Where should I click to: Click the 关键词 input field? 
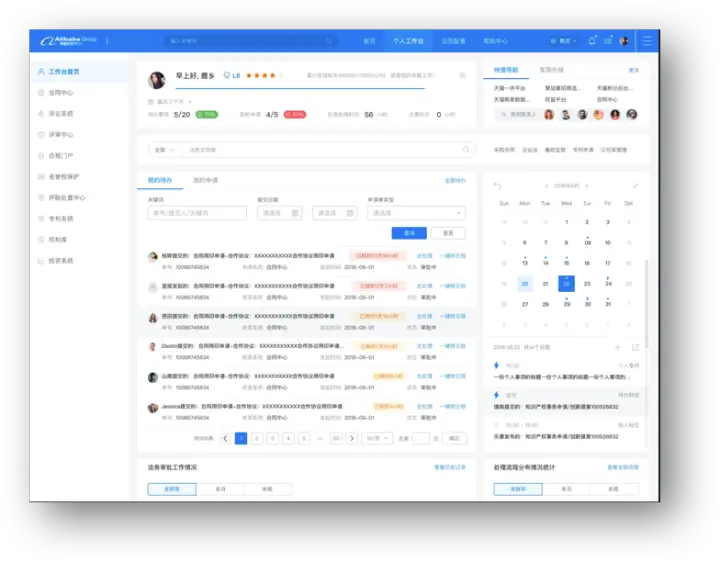coord(197,213)
